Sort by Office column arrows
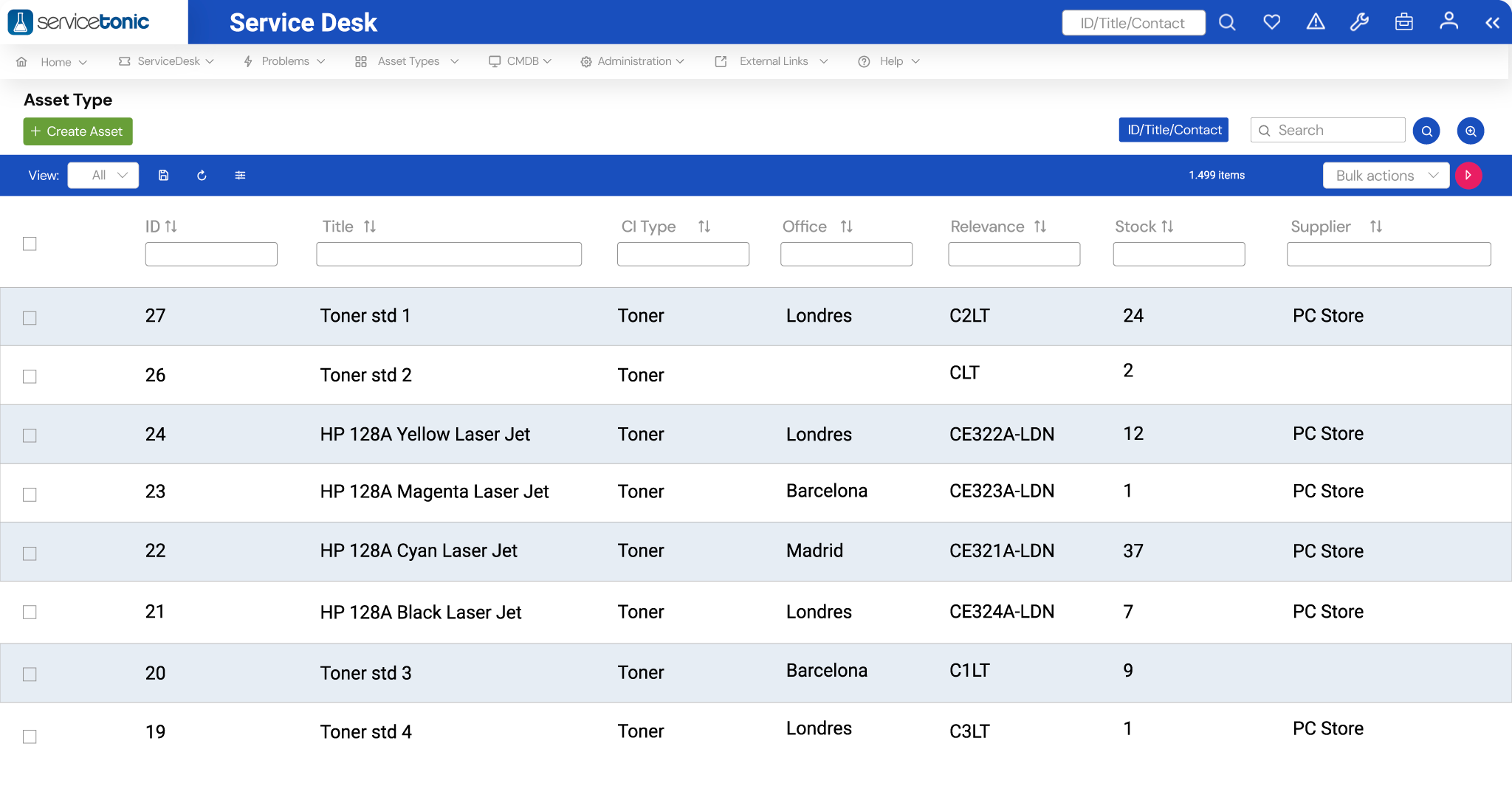Screen dimensions: 1512x797 (847, 227)
